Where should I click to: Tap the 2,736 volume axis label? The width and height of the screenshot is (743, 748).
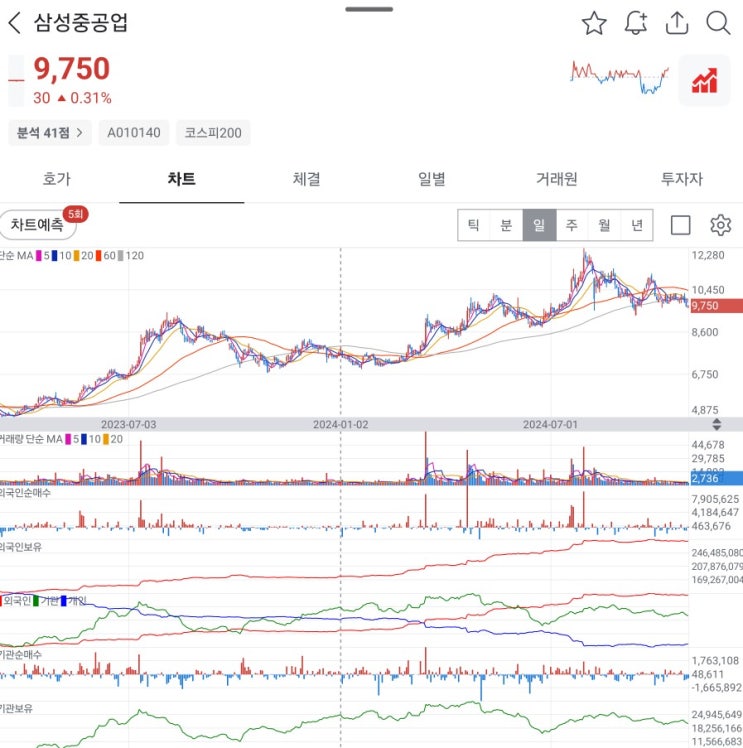coord(716,478)
